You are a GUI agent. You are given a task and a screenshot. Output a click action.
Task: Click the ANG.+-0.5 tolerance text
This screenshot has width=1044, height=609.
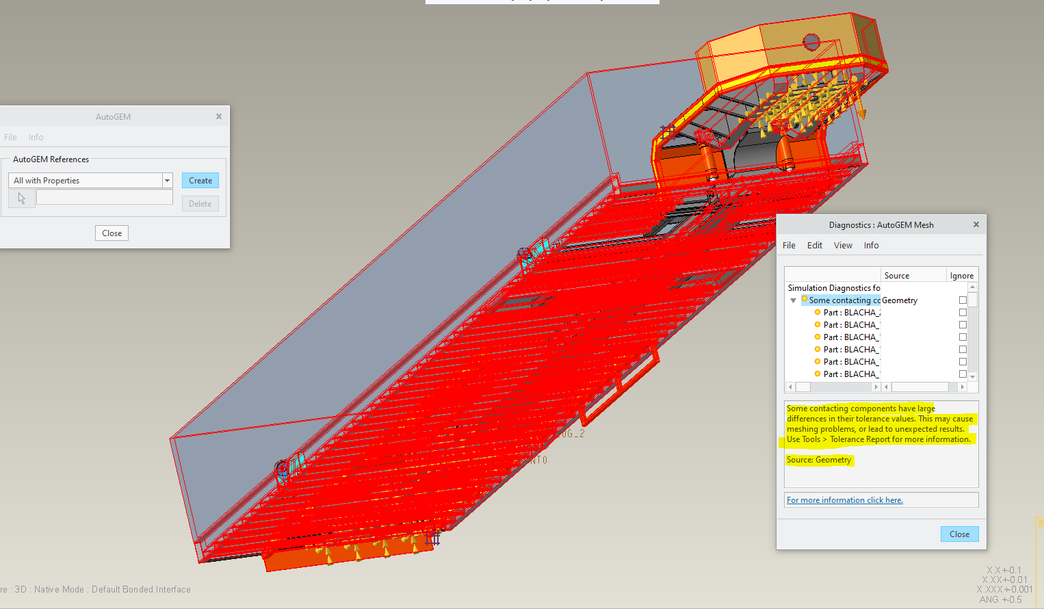coord(1000,600)
